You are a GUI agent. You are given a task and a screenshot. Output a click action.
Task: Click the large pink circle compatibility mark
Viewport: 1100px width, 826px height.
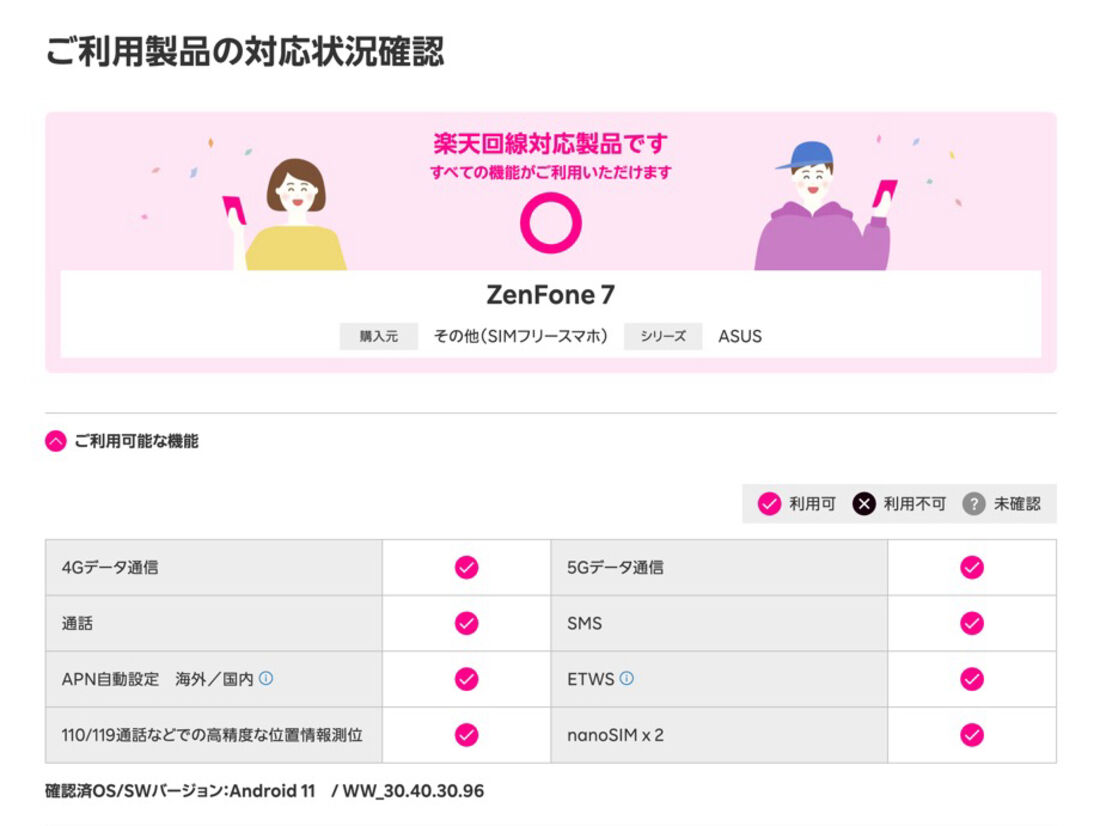(551, 223)
